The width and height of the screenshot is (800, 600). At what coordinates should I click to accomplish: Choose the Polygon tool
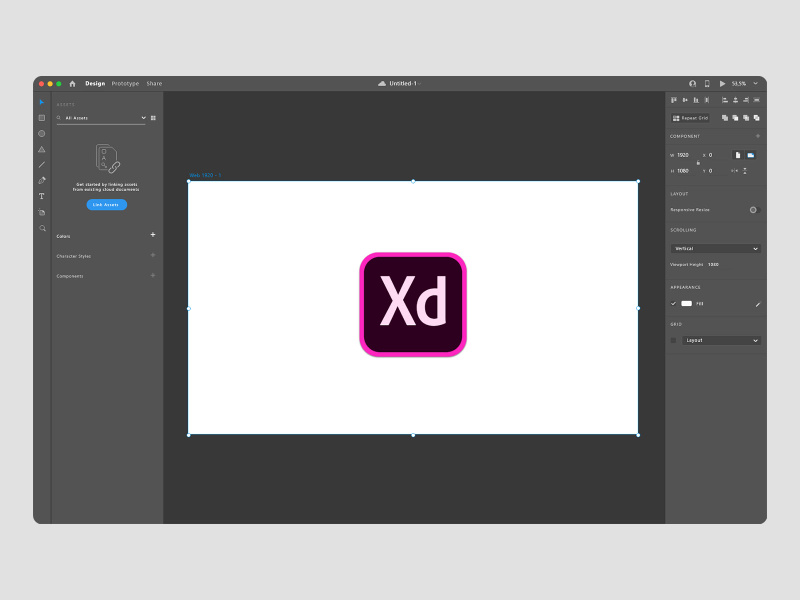click(42, 149)
